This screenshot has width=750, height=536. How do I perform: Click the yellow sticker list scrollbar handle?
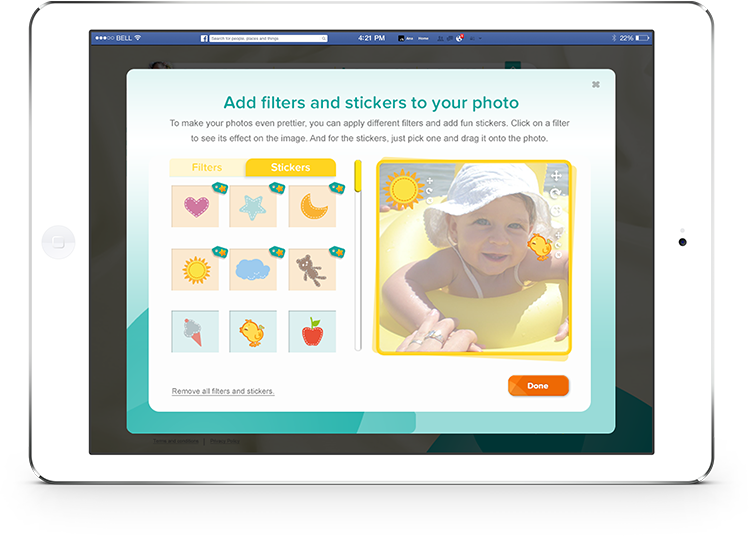[x=358, y=176]
